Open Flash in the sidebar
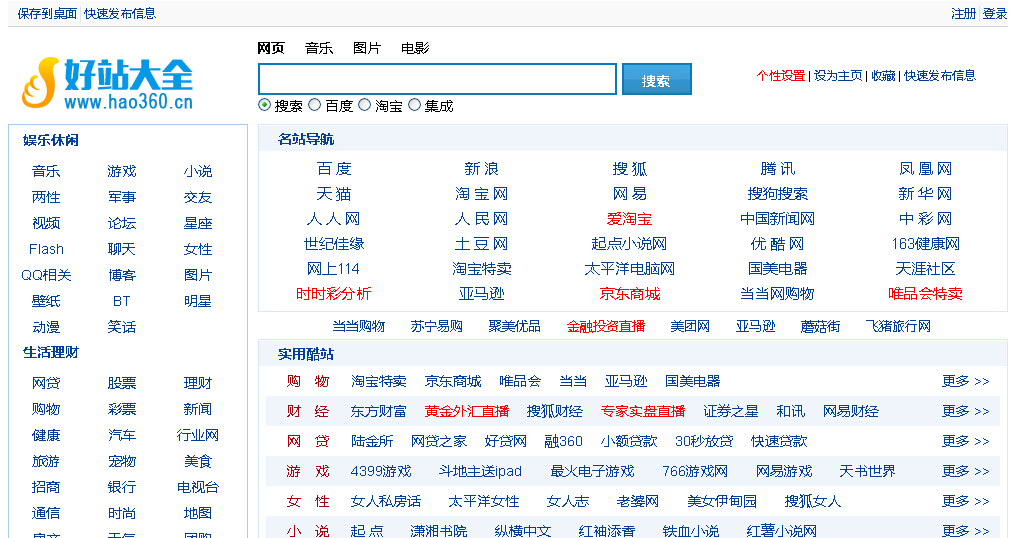 [46, 250]
